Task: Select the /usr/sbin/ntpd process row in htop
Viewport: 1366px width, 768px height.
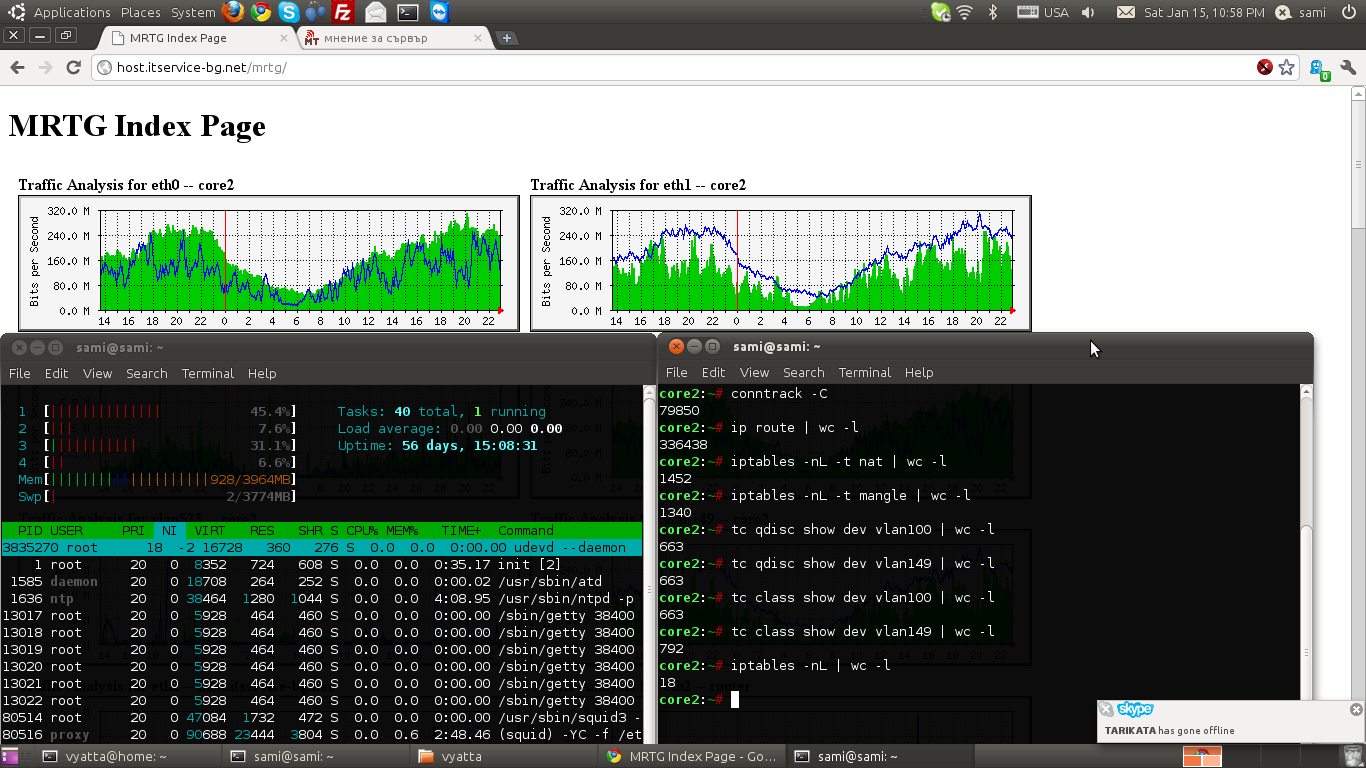Action: [x=320, y=598]
